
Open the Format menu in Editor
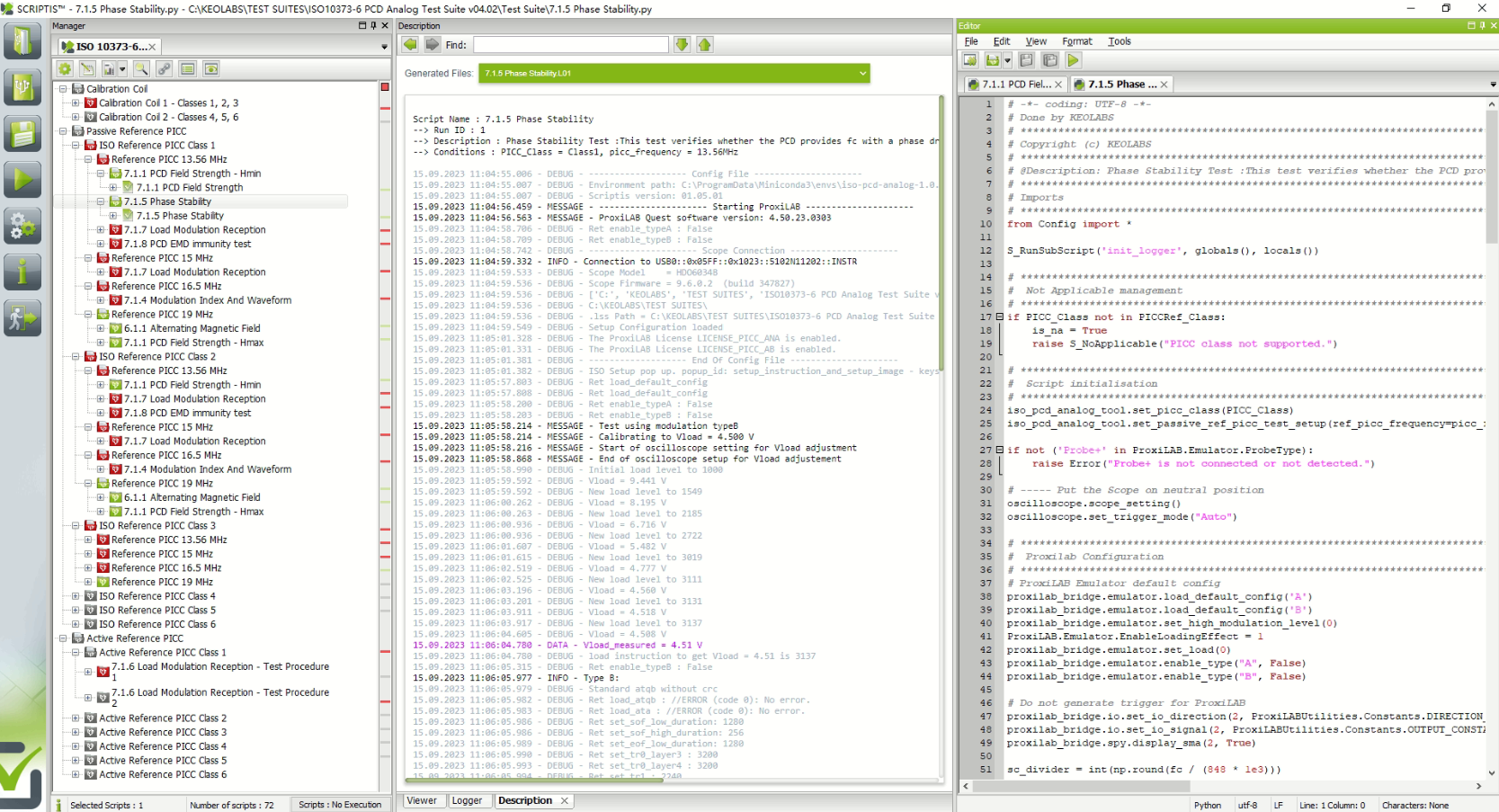tap(1076, 41)
